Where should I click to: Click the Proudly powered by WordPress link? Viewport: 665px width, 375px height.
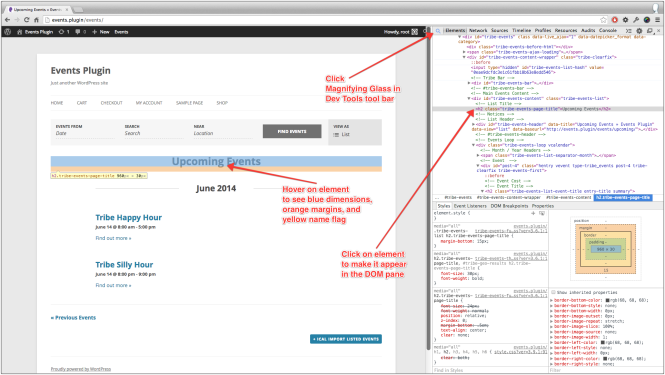[x=81, y=369]
